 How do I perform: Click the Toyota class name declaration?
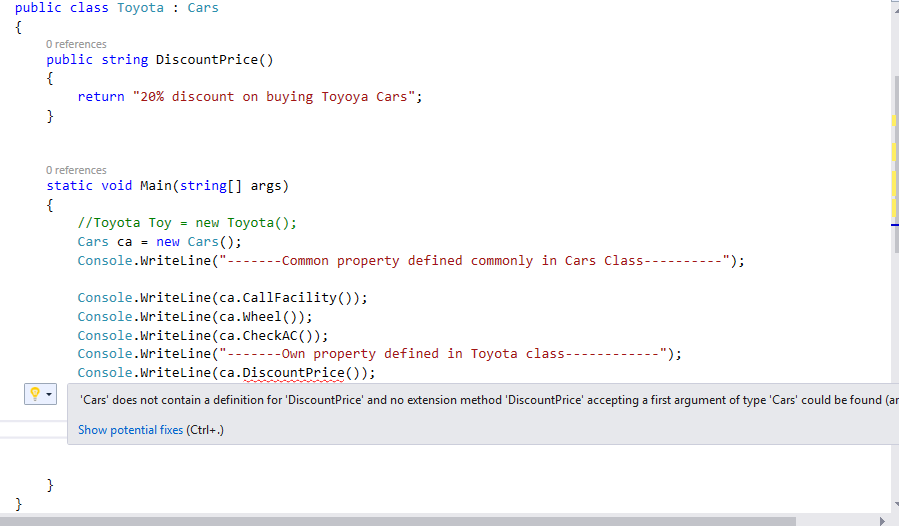point(140,8)
